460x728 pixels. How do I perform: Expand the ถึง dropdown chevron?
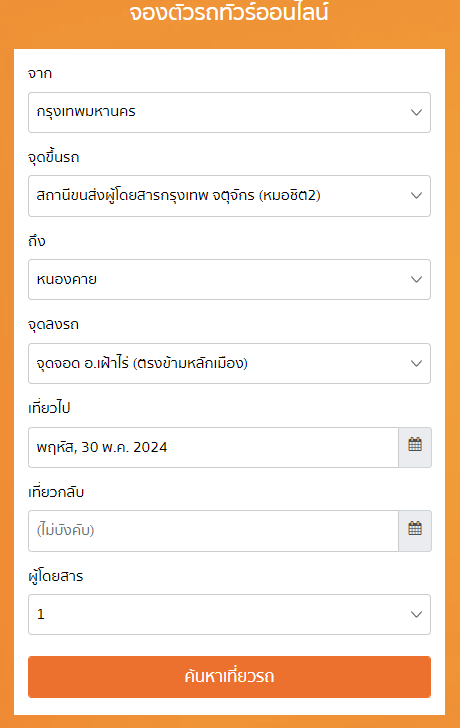point(416,280)
